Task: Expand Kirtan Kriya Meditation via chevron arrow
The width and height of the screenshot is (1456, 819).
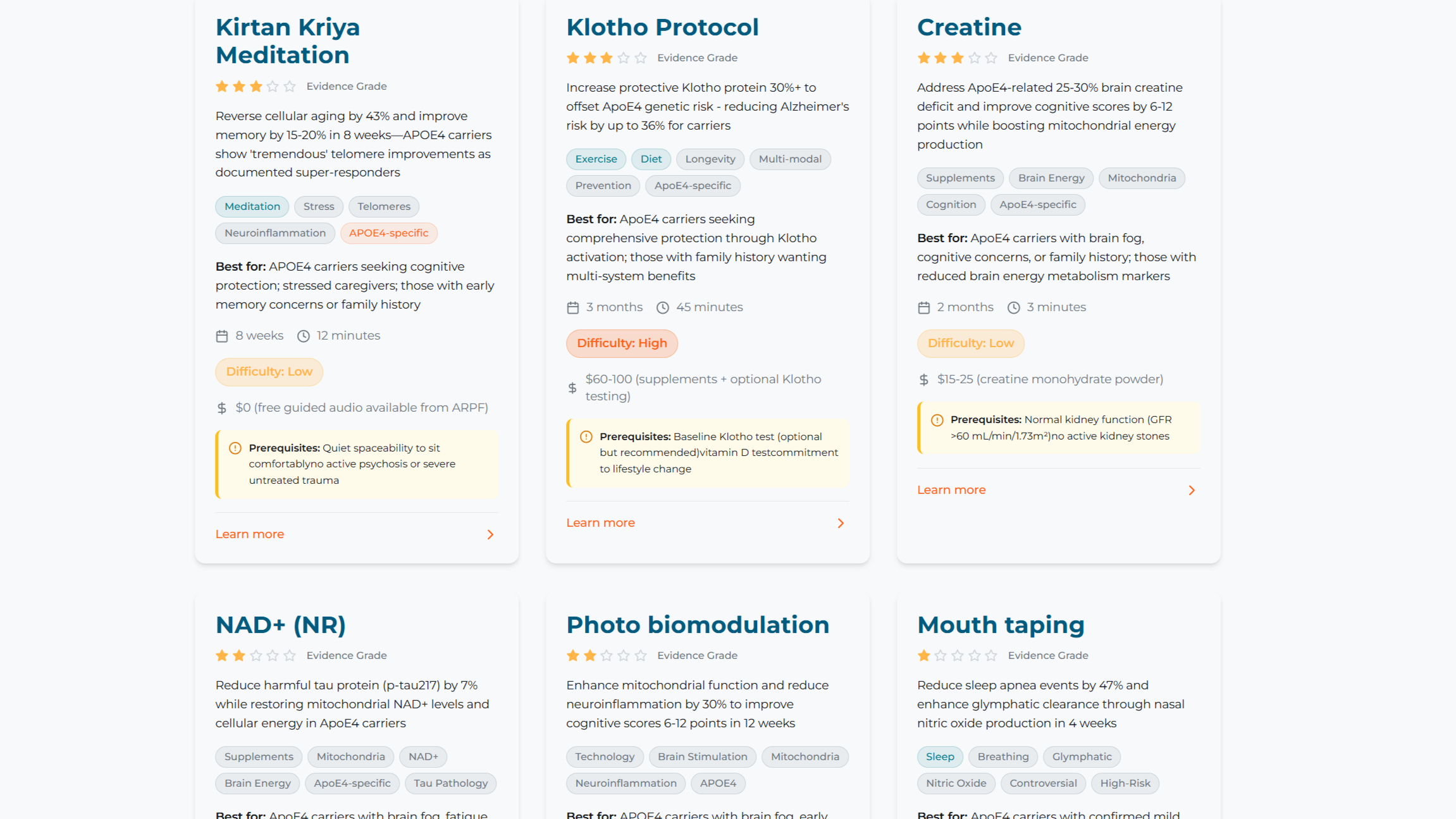Action: point(490,534)
